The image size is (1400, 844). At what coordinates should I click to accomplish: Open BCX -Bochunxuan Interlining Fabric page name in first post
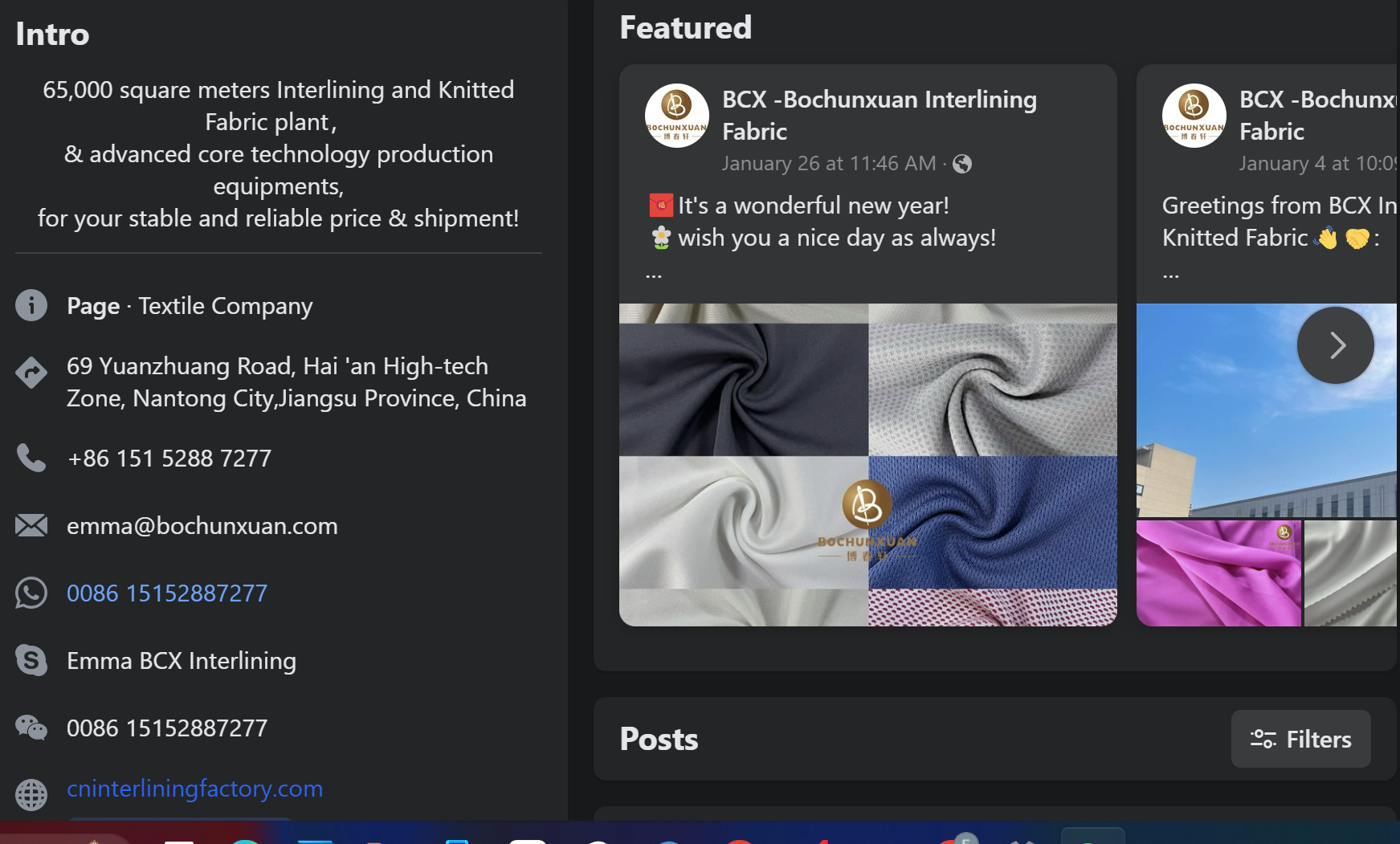tap(880, 115)
